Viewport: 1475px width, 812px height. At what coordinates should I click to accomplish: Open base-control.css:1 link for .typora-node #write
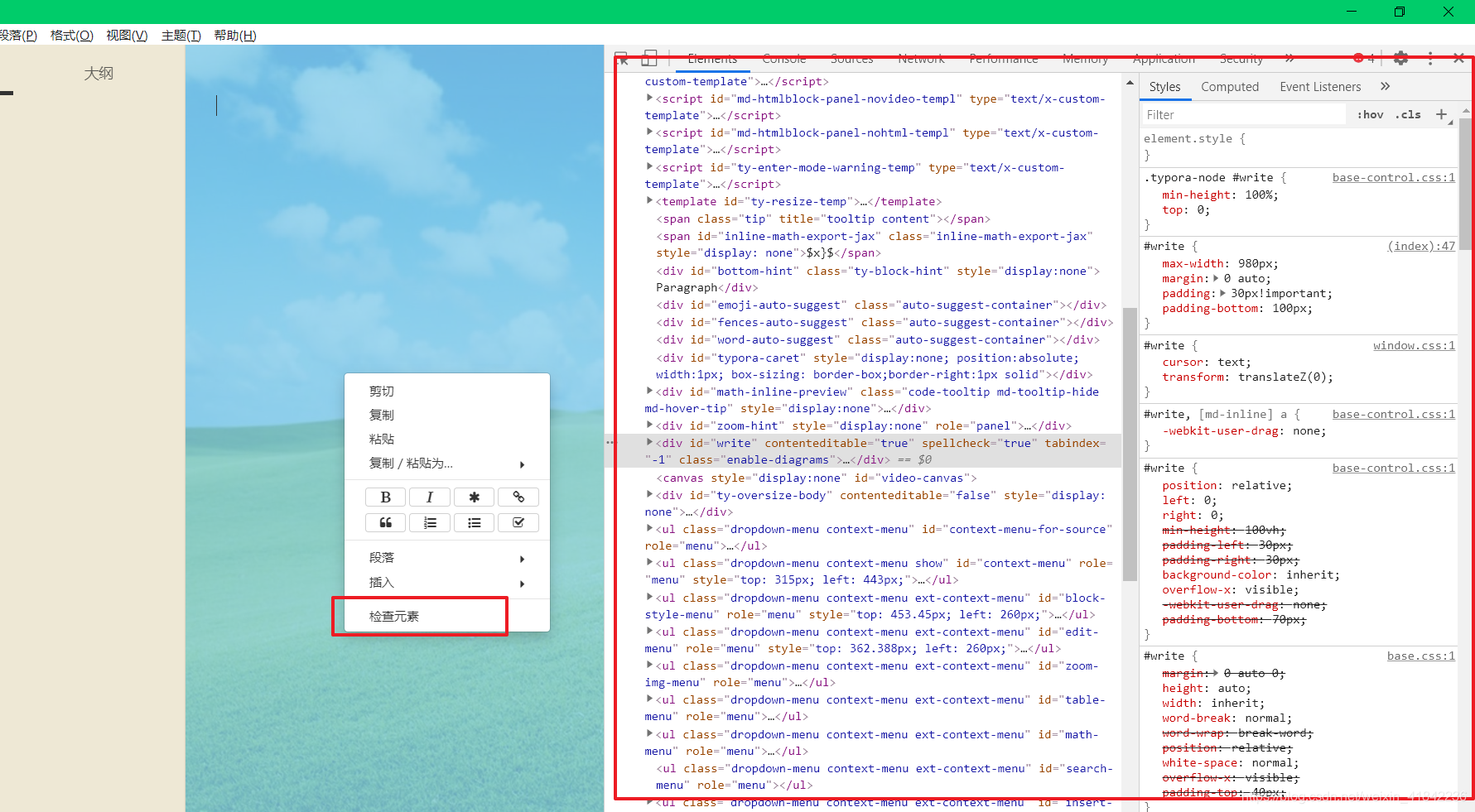1393,177
